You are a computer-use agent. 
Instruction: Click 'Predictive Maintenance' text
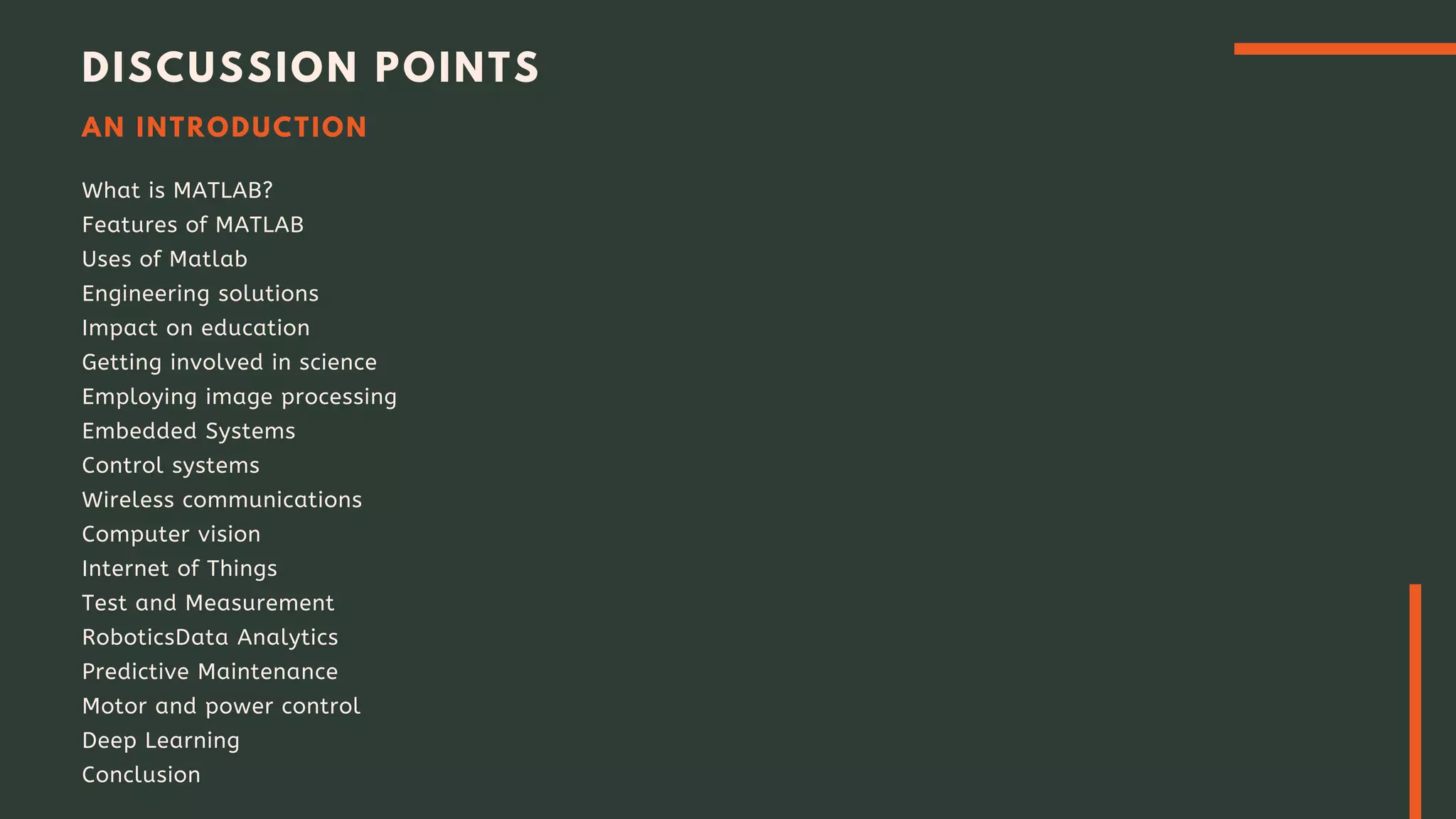pyautogui.click(x=210, y=672)
